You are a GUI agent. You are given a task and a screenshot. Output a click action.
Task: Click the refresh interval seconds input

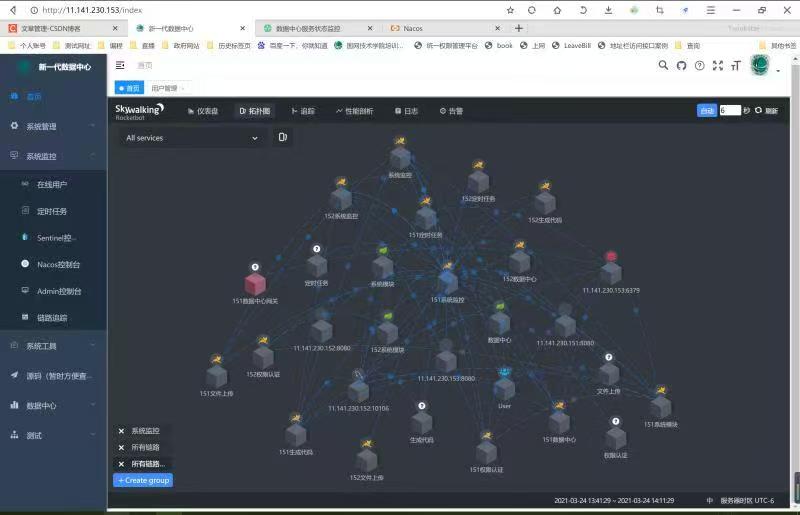[x=729, y=110]
